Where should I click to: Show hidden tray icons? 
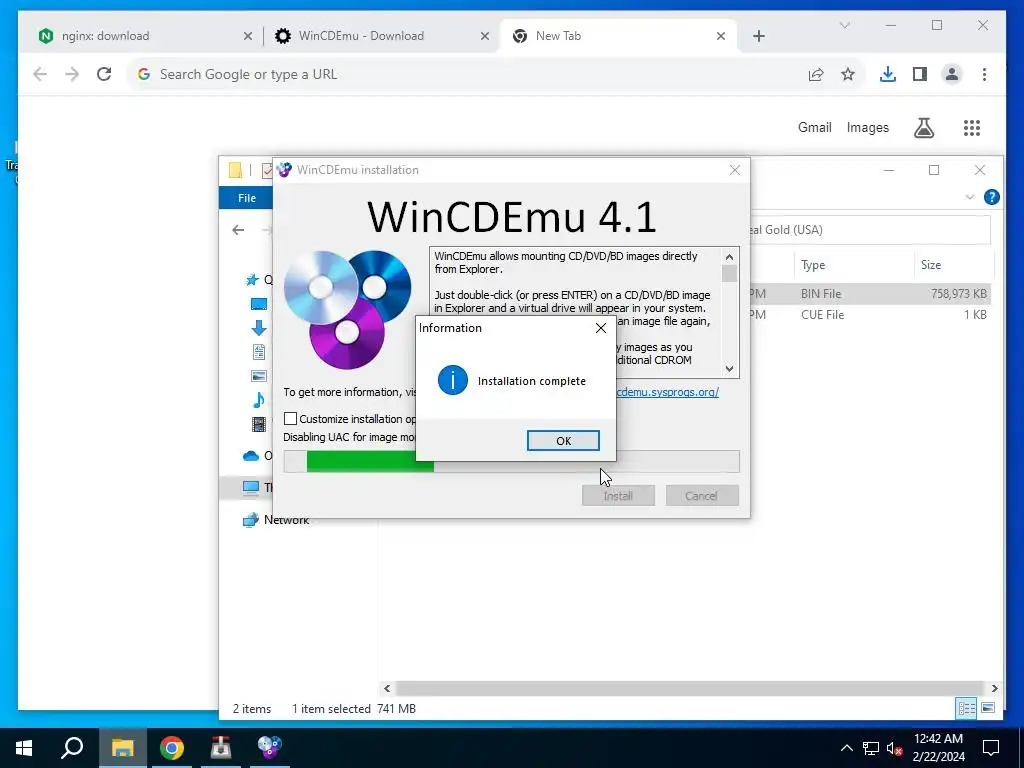tap(846, 748)
